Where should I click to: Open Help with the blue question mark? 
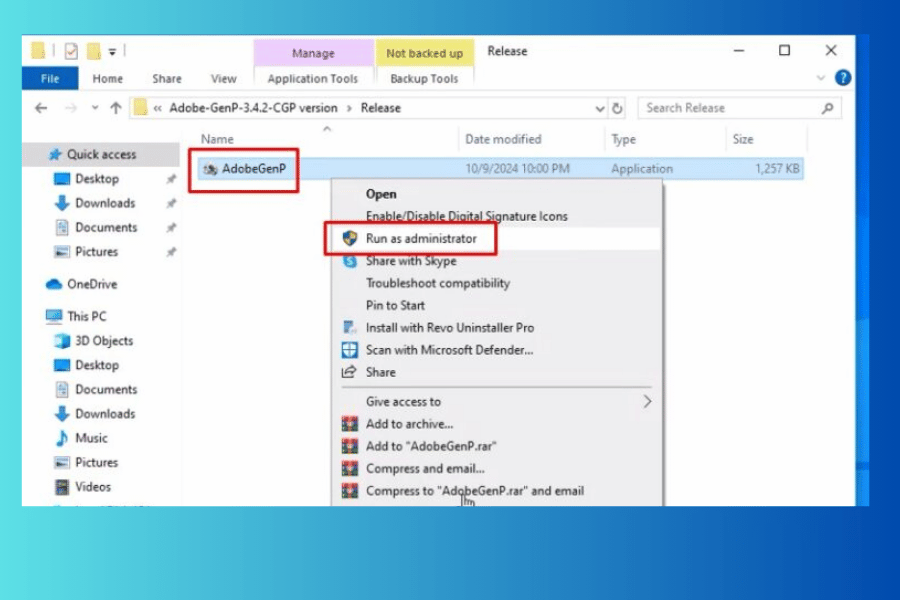(843, 78)
